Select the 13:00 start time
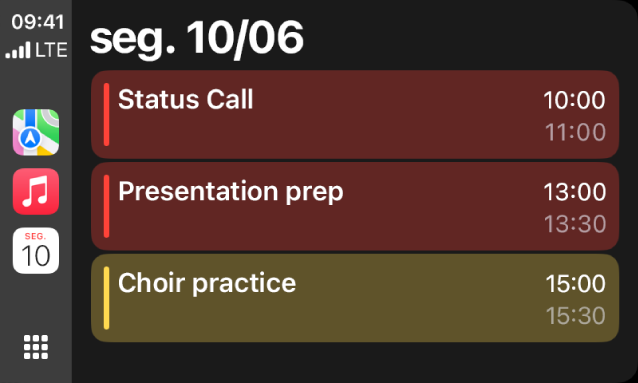Viewport: 638px width, 383px height. coord(575,192)
